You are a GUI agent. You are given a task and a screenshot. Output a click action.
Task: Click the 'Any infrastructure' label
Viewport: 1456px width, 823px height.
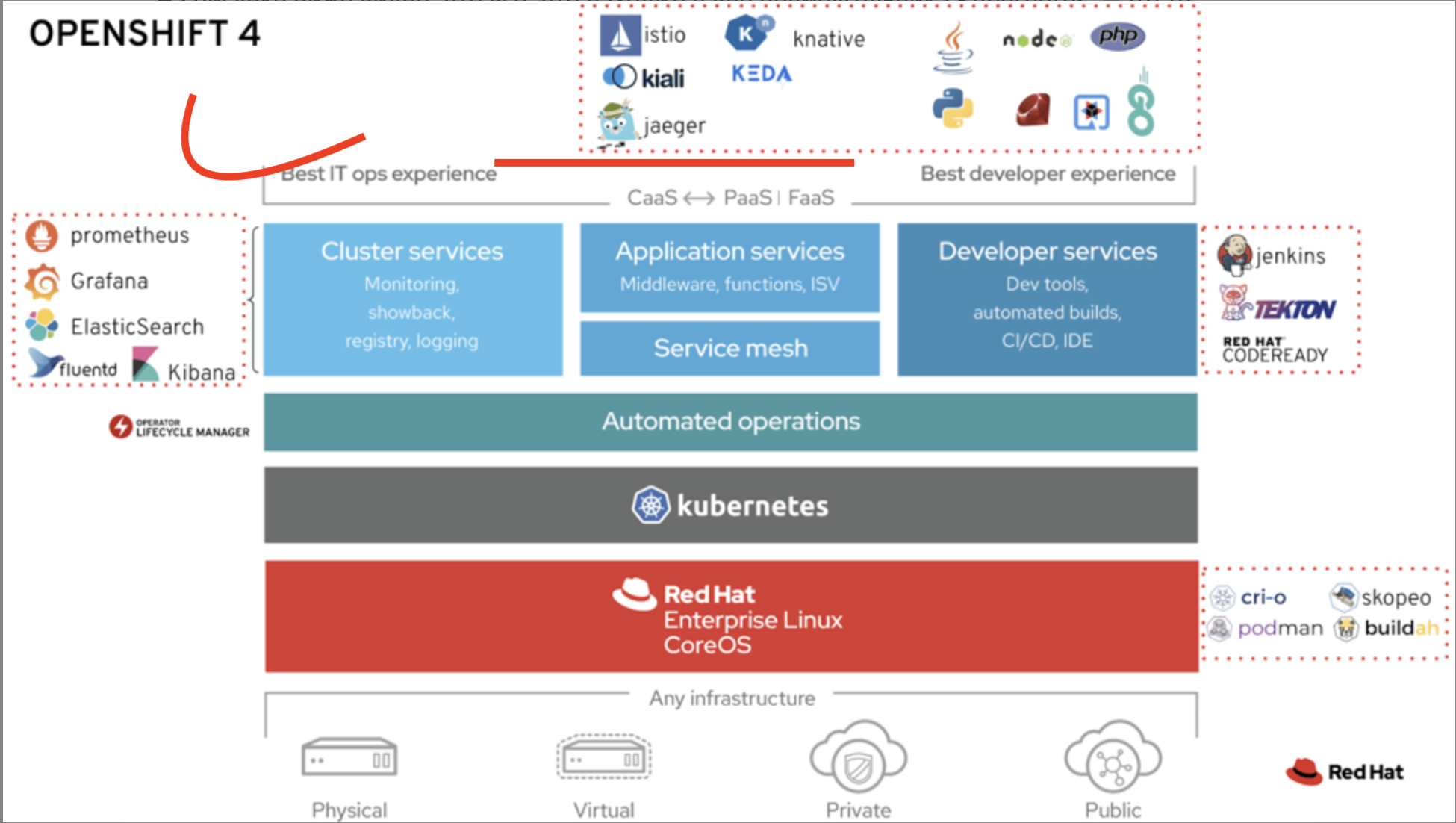tap(732, 698)
